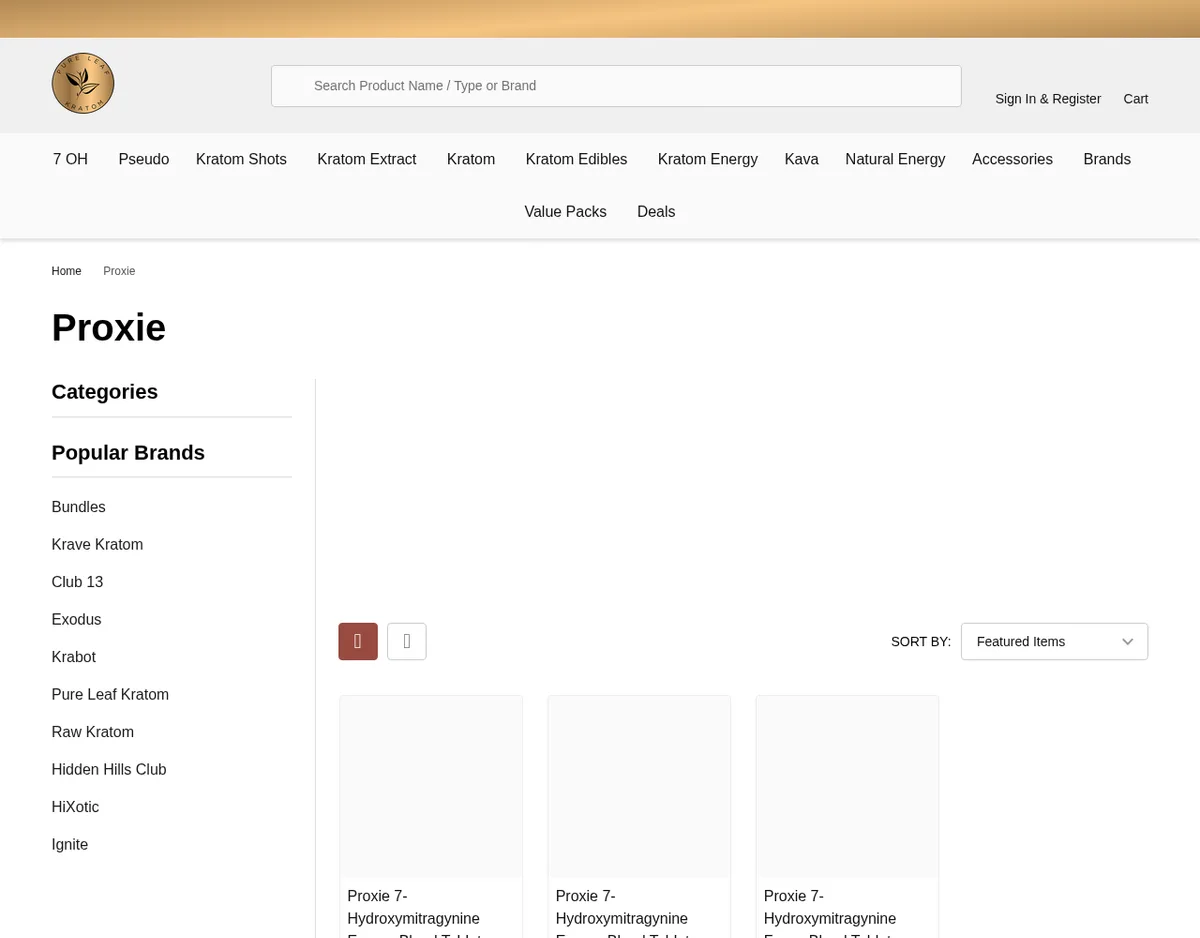Open the Sort By Featured Items dropdown
This screenshot has width=1200, height=938.
click(1054, 641)
